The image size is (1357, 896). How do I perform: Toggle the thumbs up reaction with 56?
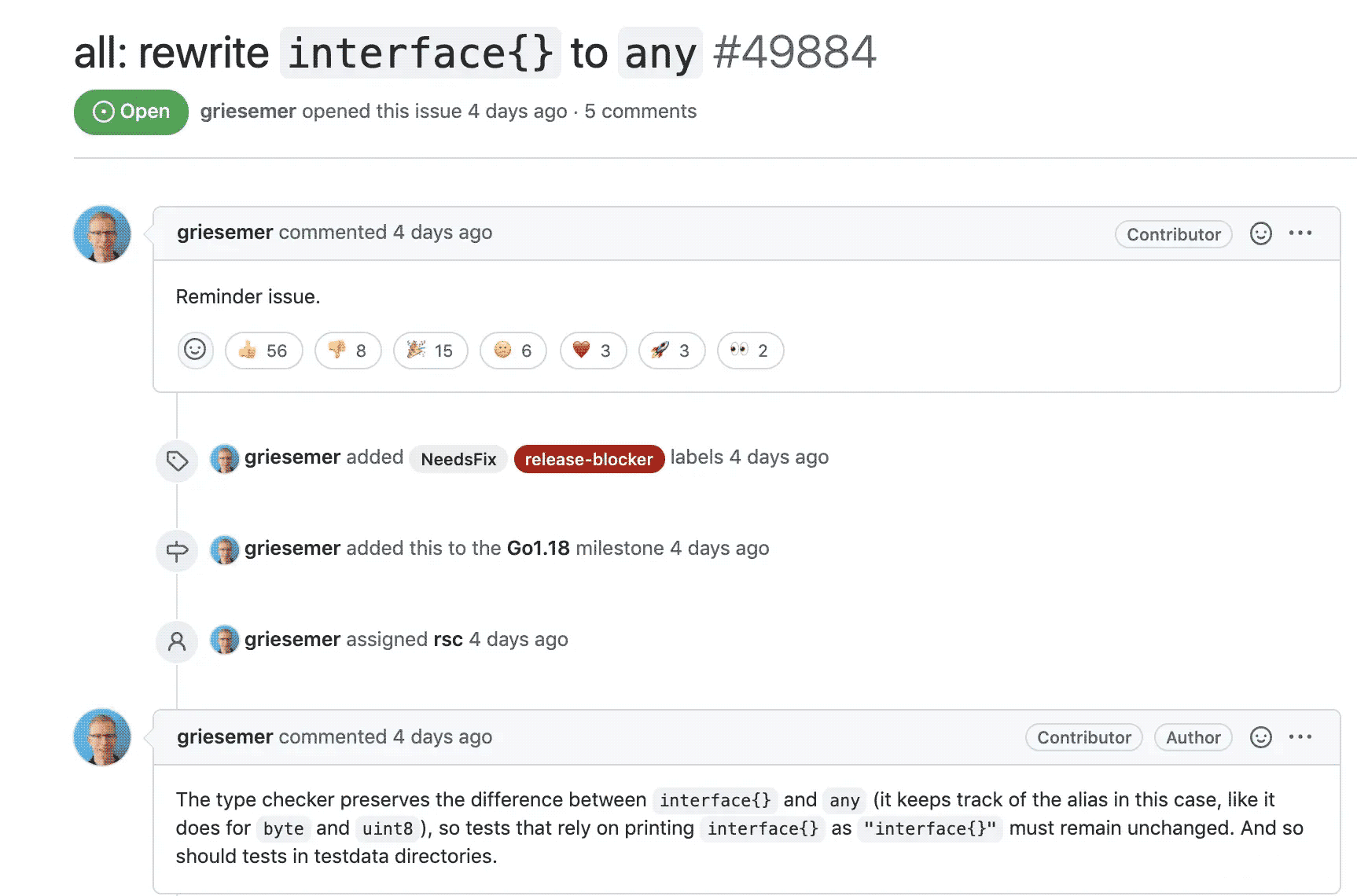[263, 351]
